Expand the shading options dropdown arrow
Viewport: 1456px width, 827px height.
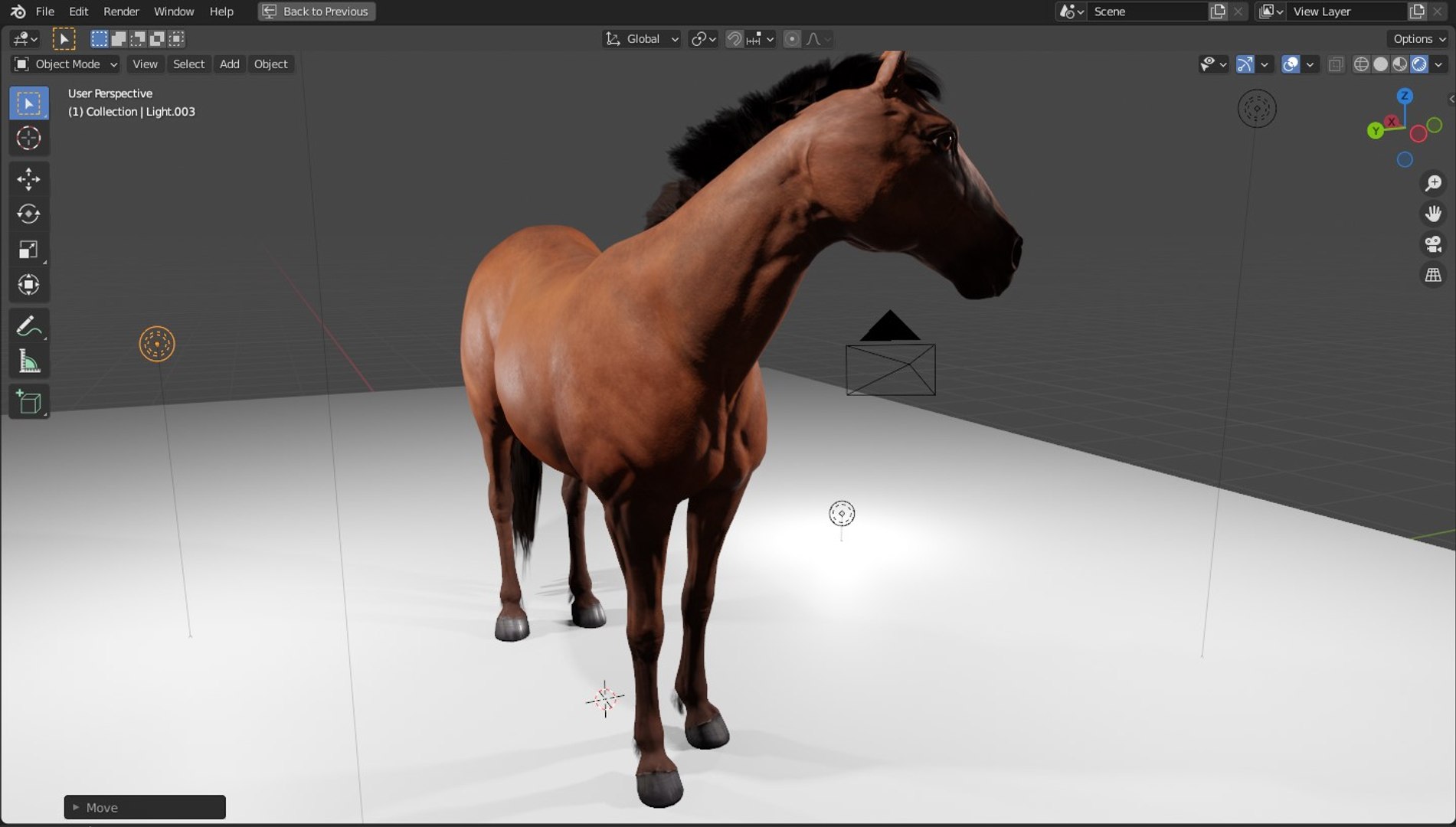pos(1438,64)
